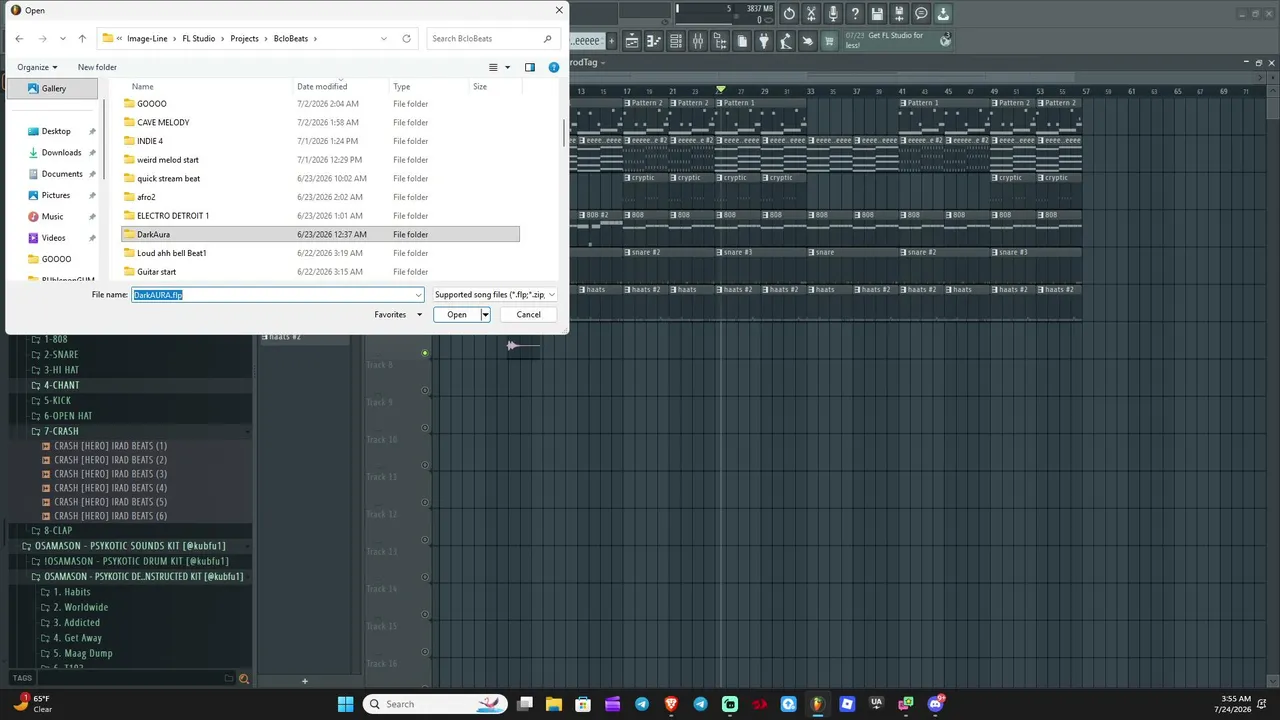1280x720 pixels.
Task: Select the Projects breadcrumb in address bar
Action: pyautogui.click(x=244, y=39)
